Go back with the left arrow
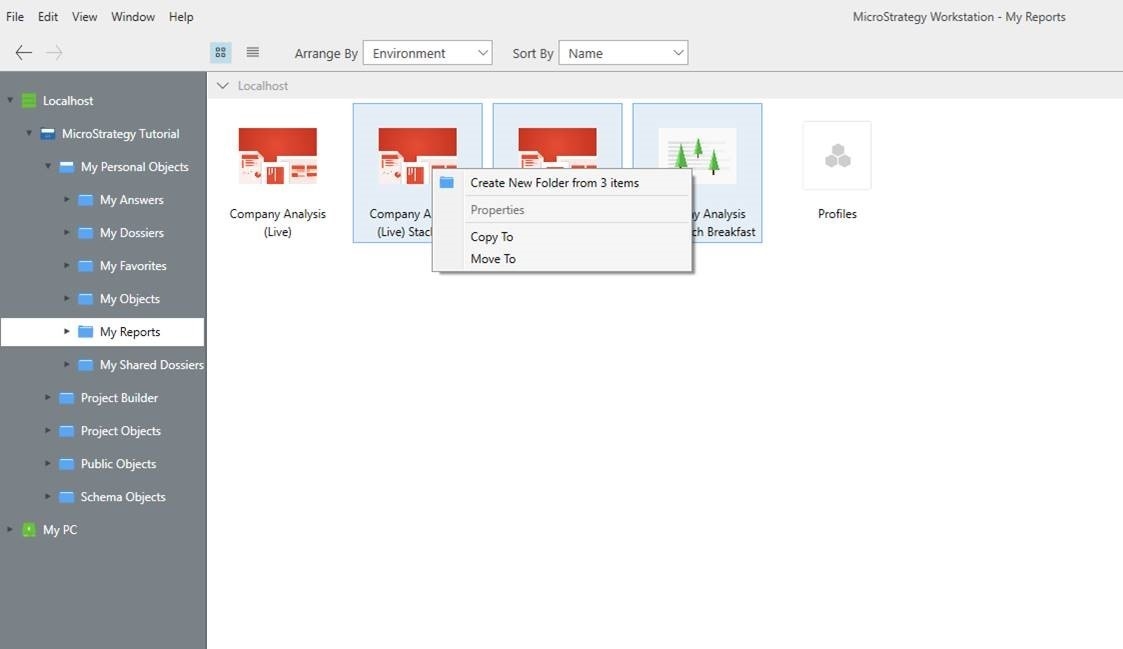 [x=24, y=52]
